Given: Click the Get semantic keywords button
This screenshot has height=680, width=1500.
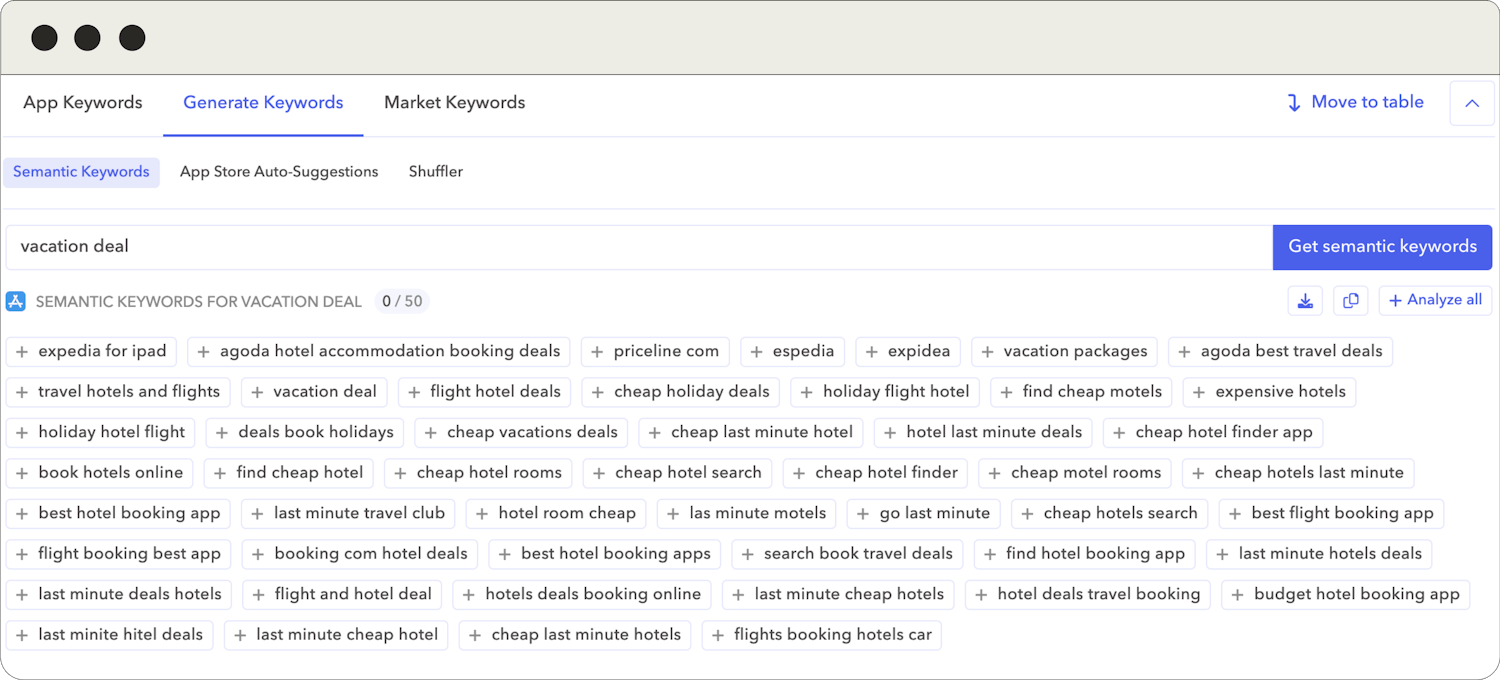Looking at the screenshot, I should click(x=1382, y=247).
